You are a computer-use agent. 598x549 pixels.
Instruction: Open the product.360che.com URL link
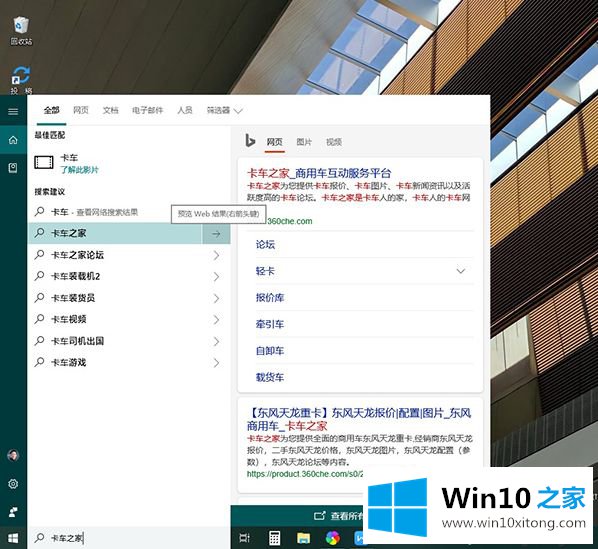pos(305,474)
